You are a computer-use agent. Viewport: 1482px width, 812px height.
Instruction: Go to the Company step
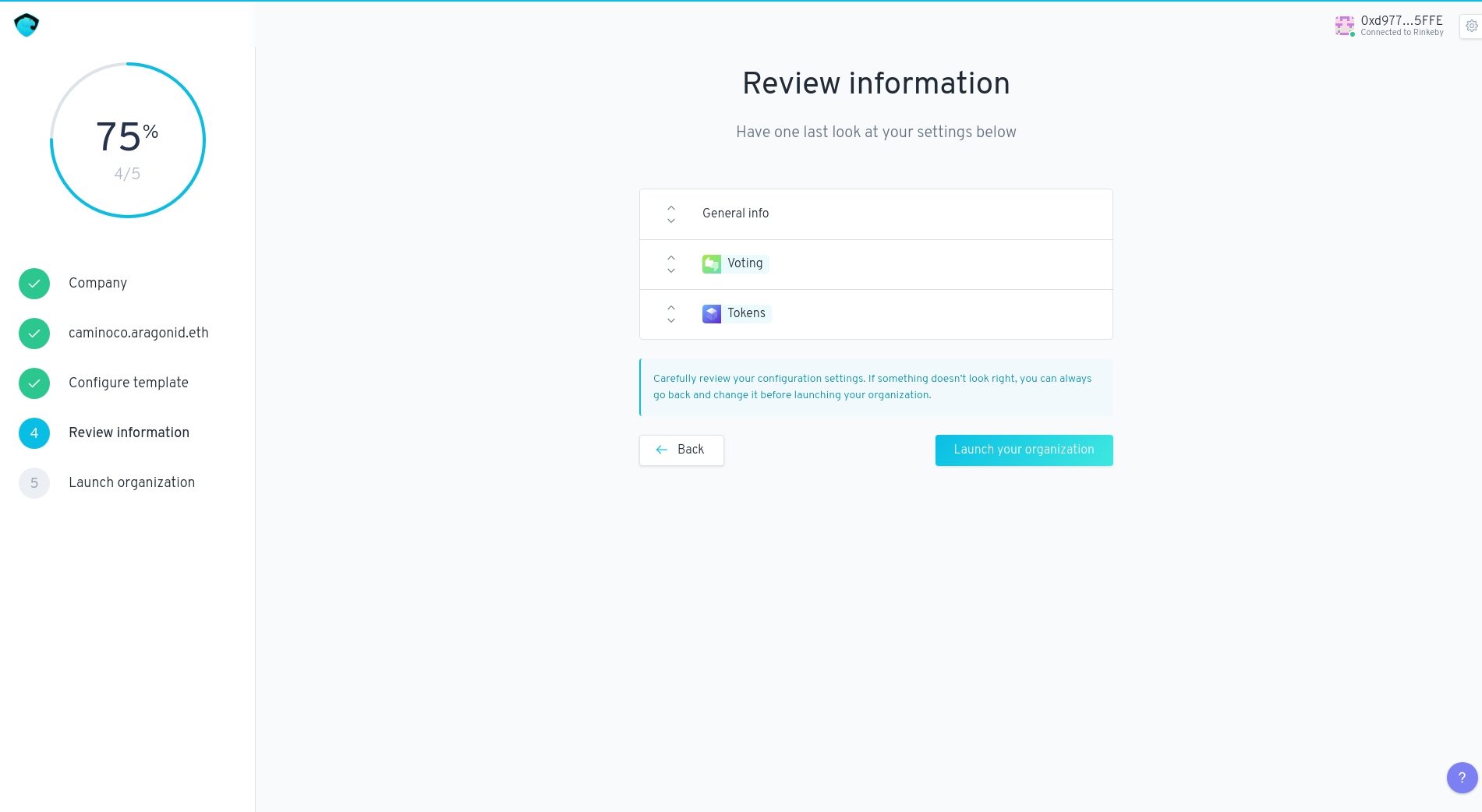[x=97, y=283]
